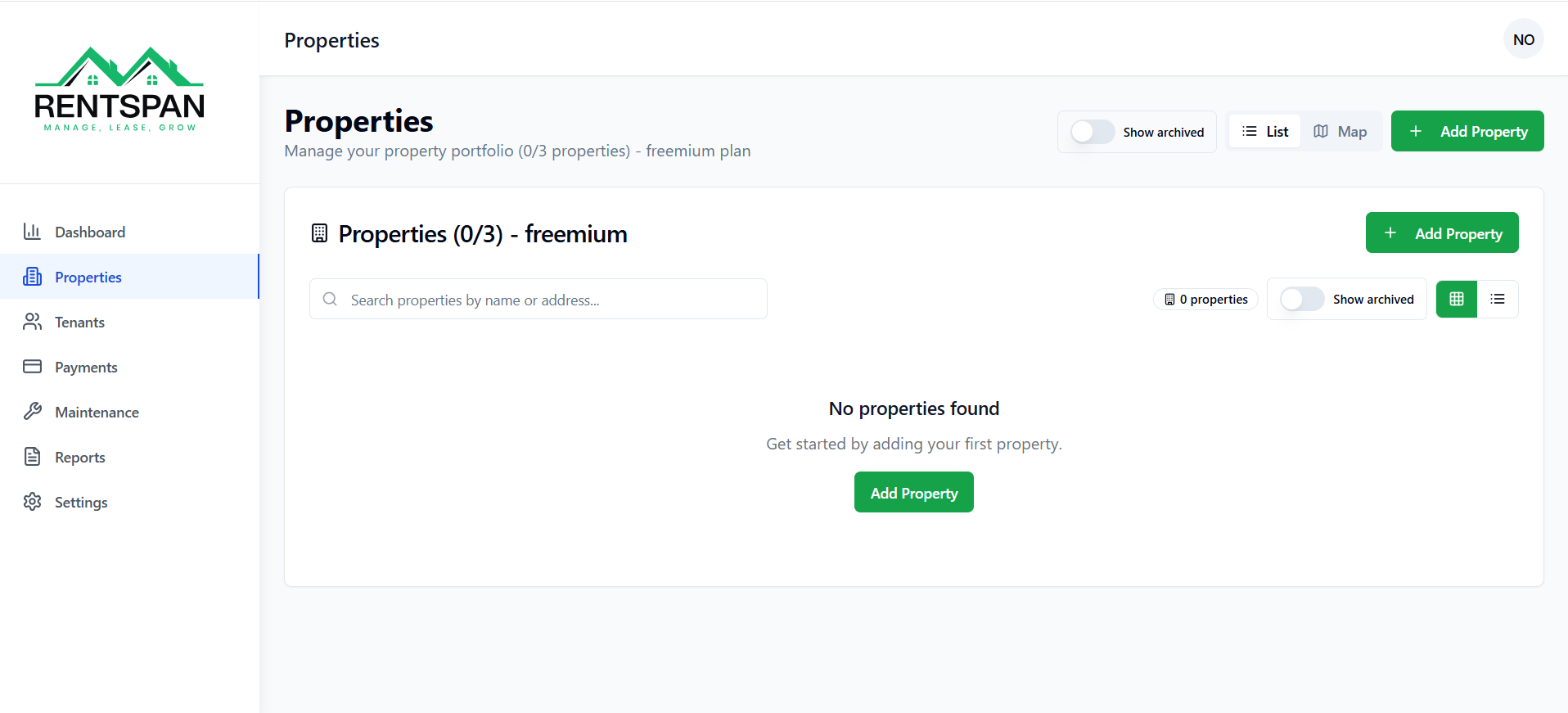This screenshot has width=1568, height=713.
Task: Open Settings gear icon
Action: [x=33, y=502]
